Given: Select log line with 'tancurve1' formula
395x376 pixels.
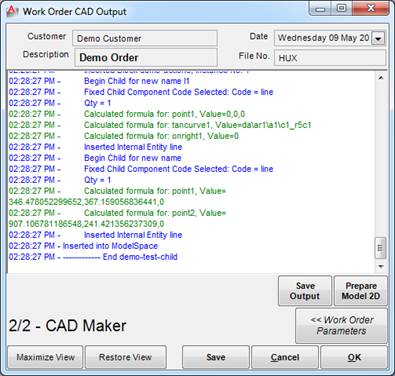Looking at the screenshot, I should (x=160, y=125).
